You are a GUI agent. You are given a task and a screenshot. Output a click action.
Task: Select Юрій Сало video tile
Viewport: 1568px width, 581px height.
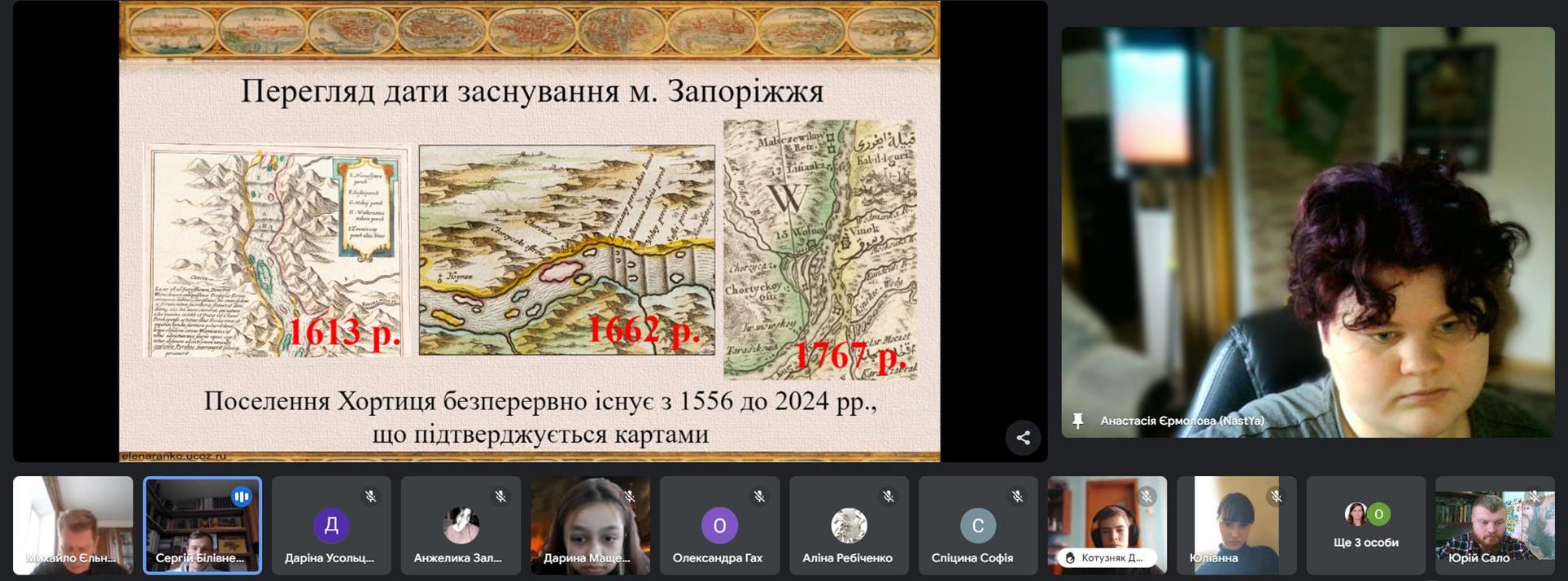(x=1494, y=526)
